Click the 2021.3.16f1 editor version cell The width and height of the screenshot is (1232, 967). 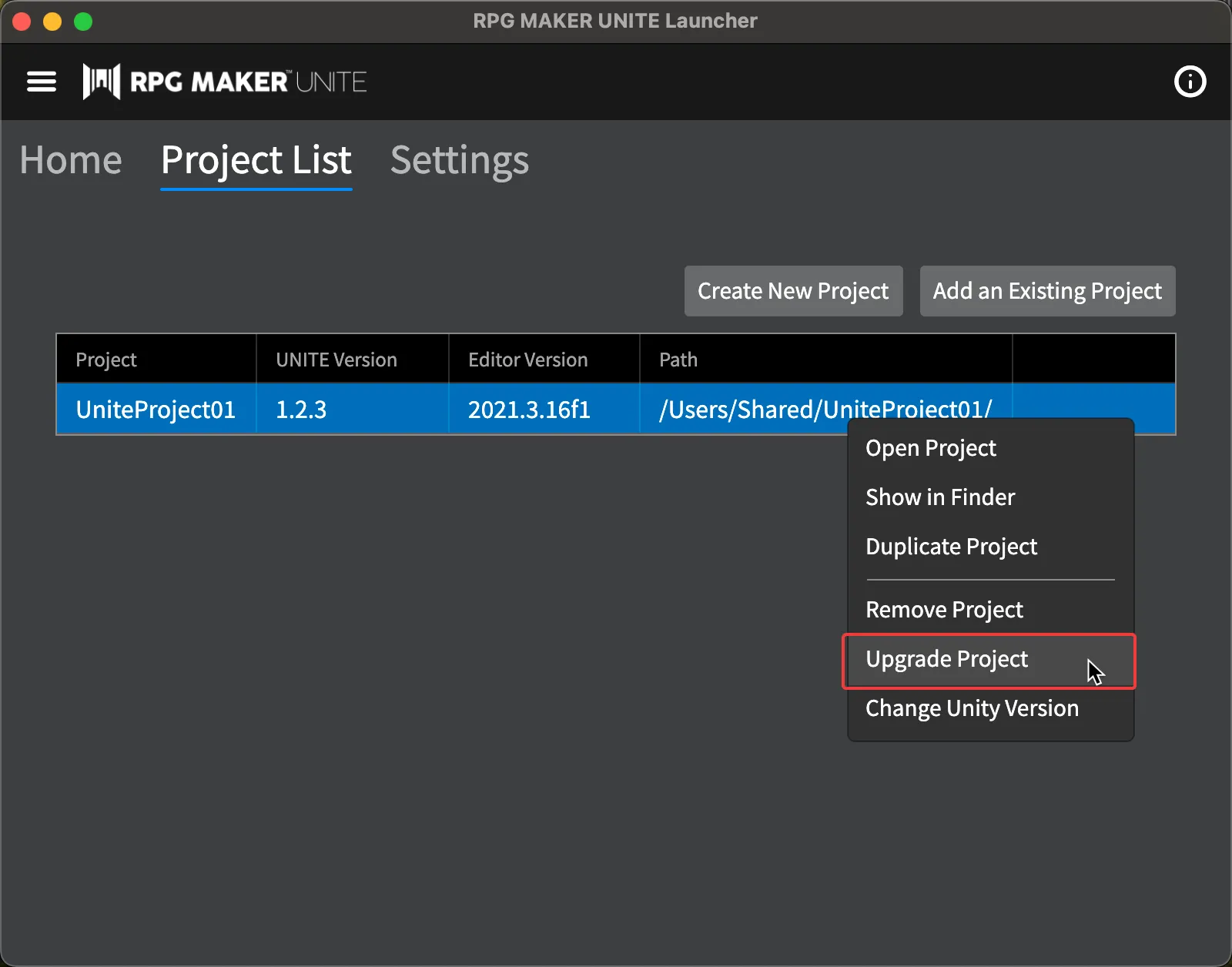[529, 410]
